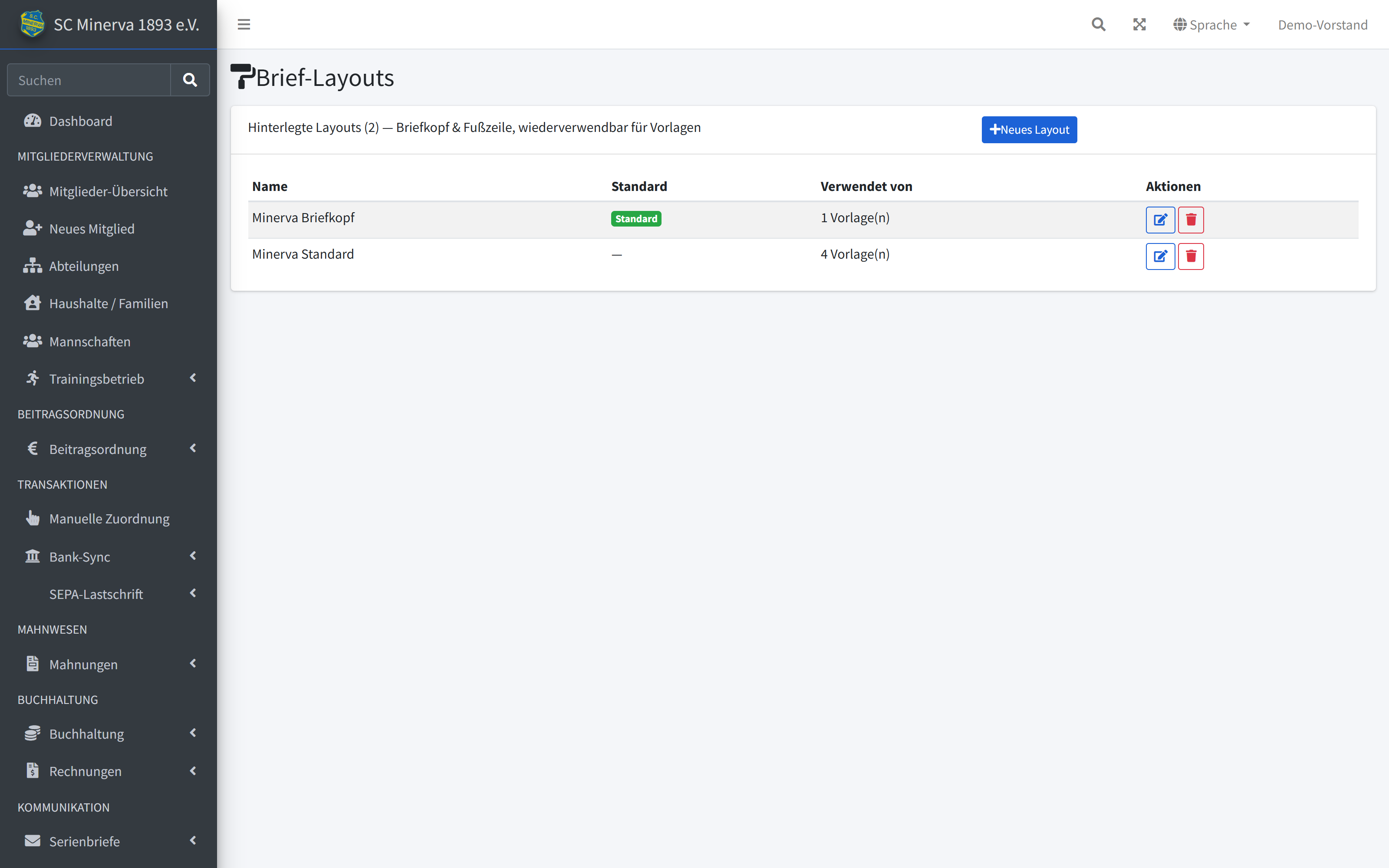Viewport: 1389px width, 868px height.
Task: Delete the Minerva Standard layout
Action: [1191, 256]
